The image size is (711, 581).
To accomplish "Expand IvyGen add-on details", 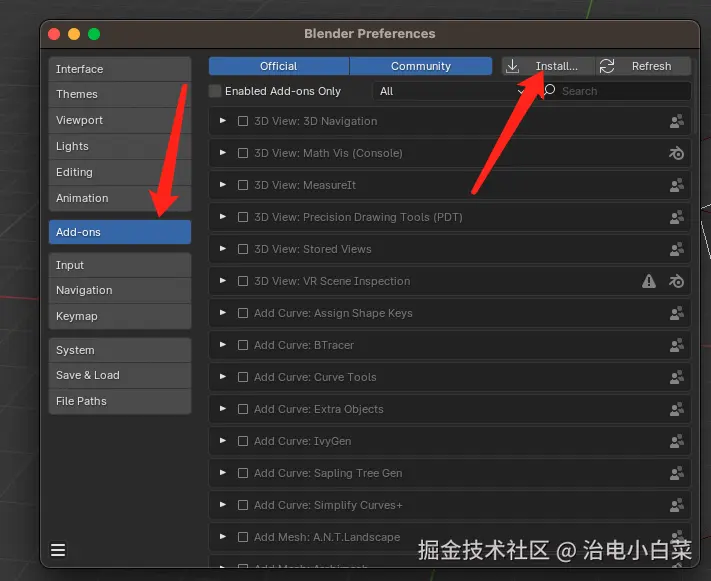I will pyautogui.click(x=223, y=440).
